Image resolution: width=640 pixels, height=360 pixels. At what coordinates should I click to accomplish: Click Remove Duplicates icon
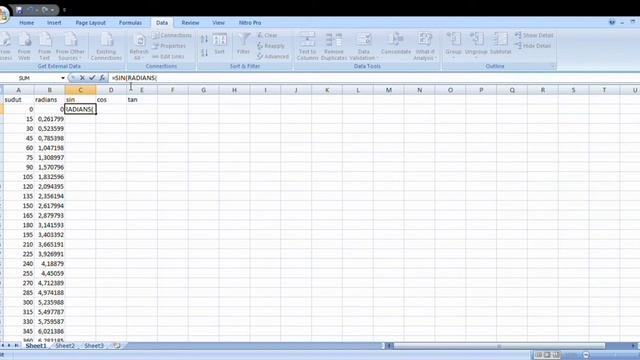coord(333,47)
